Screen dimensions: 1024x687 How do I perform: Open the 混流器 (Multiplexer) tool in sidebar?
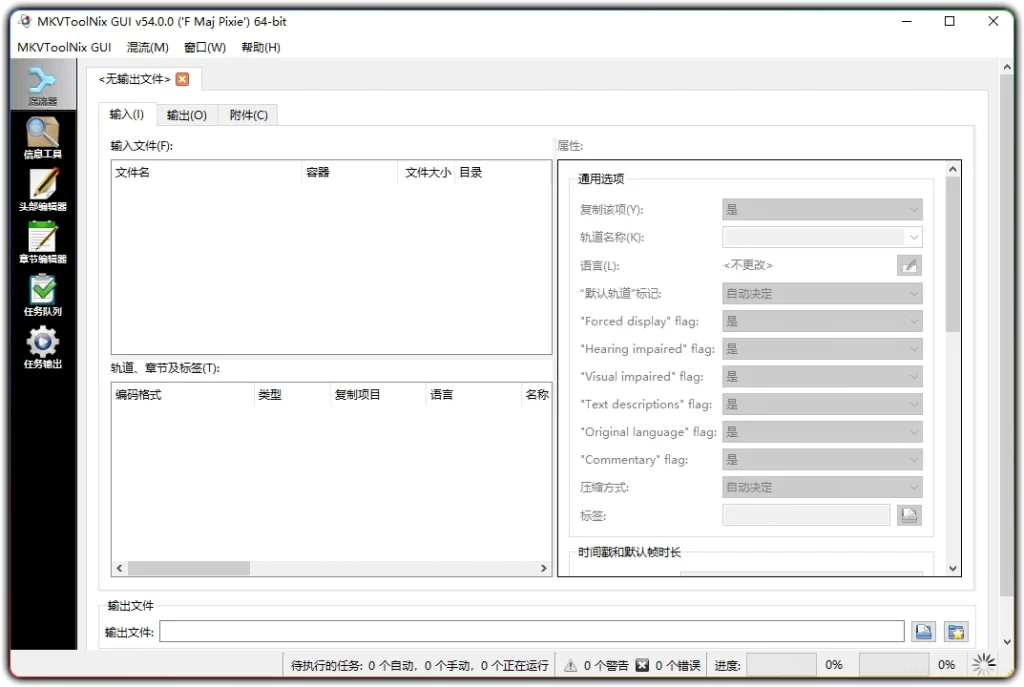click(42, 83)
